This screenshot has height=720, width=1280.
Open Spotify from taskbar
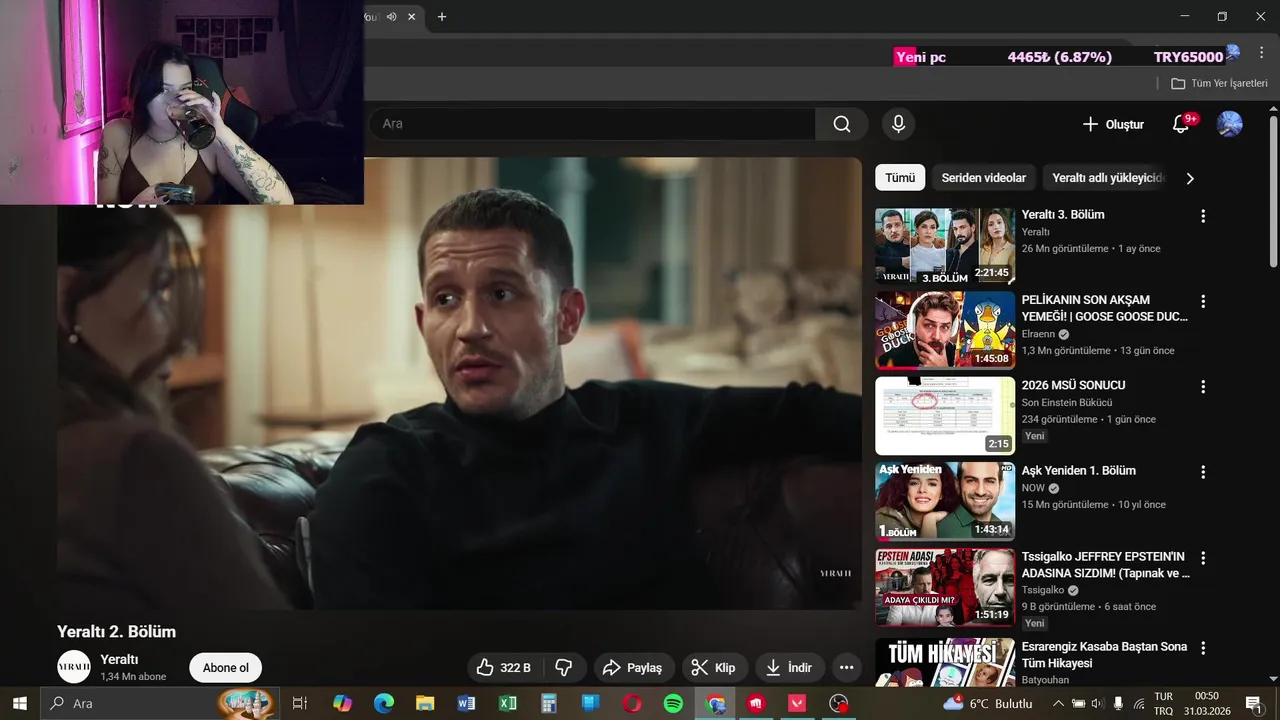pyautogui.click(x=673, y=703)
